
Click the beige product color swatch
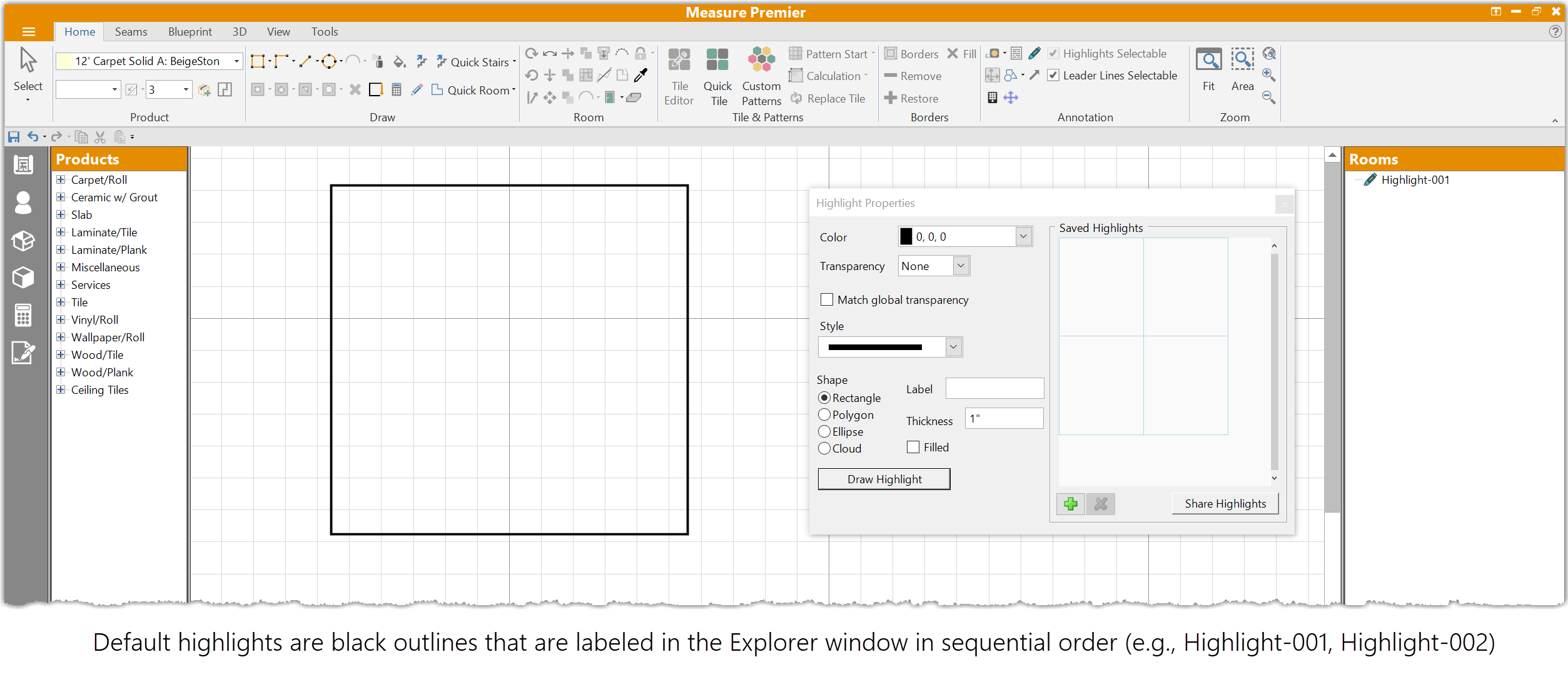click(x=64, y=61)
